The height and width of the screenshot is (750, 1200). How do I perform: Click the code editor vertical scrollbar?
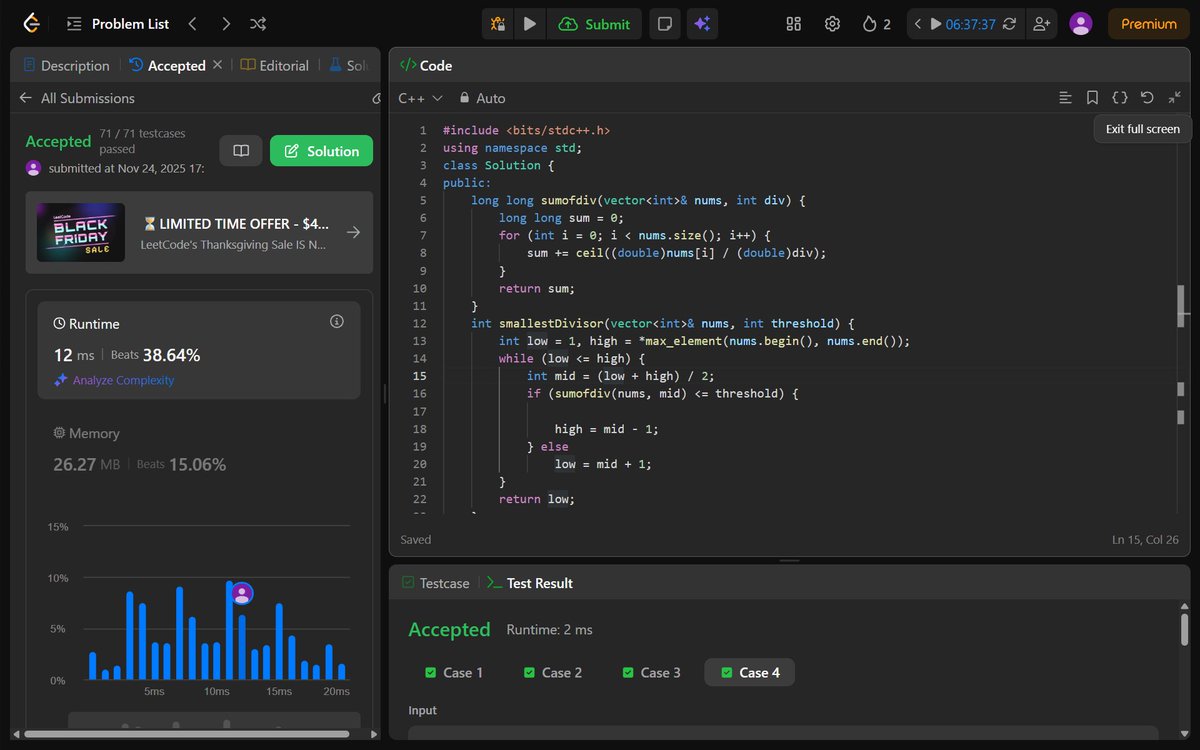coord(1181,306)
